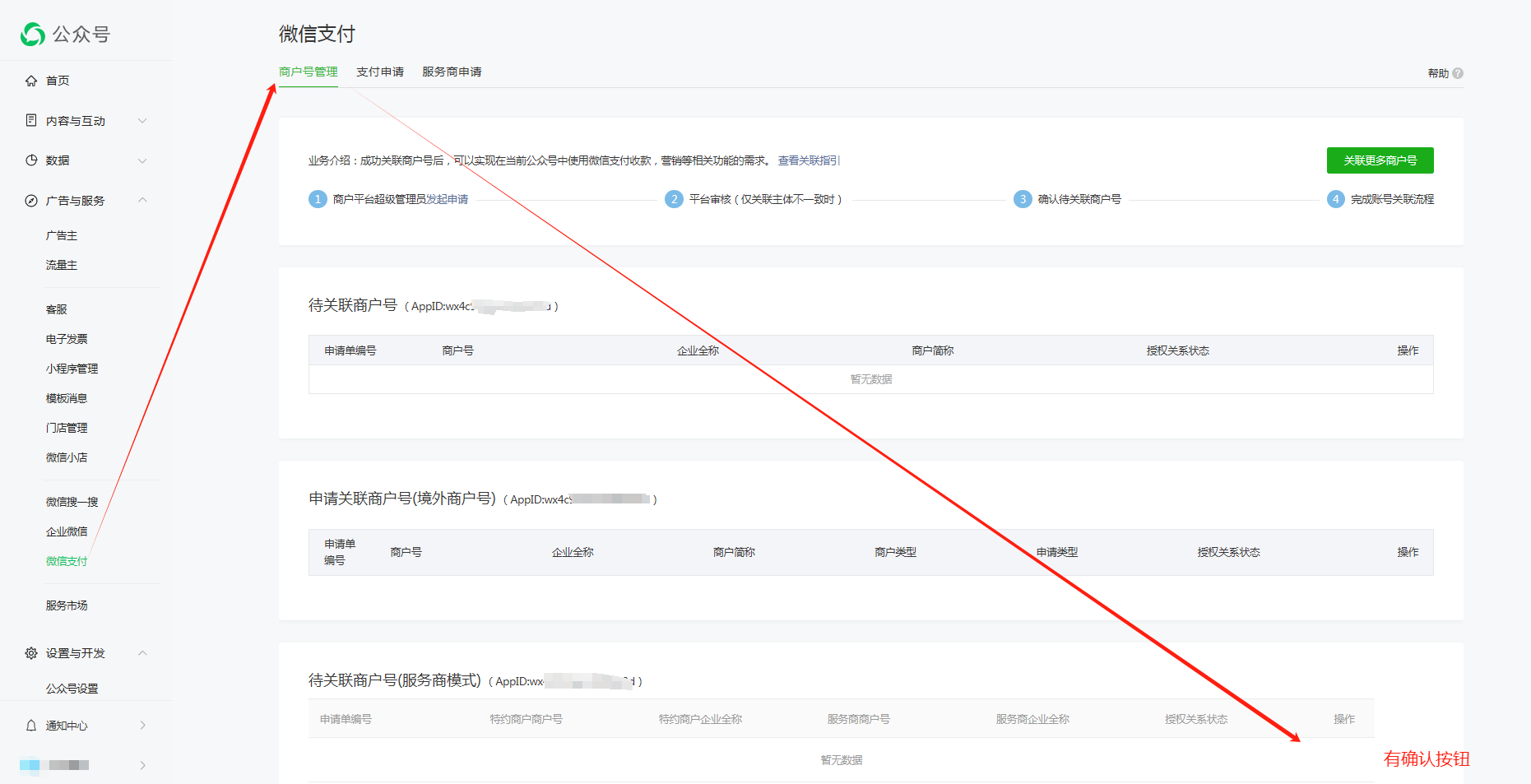Viewport: 1531px width, 784px height.
Task: Click the 申请类型 column header
Action: coord(1057,552)
